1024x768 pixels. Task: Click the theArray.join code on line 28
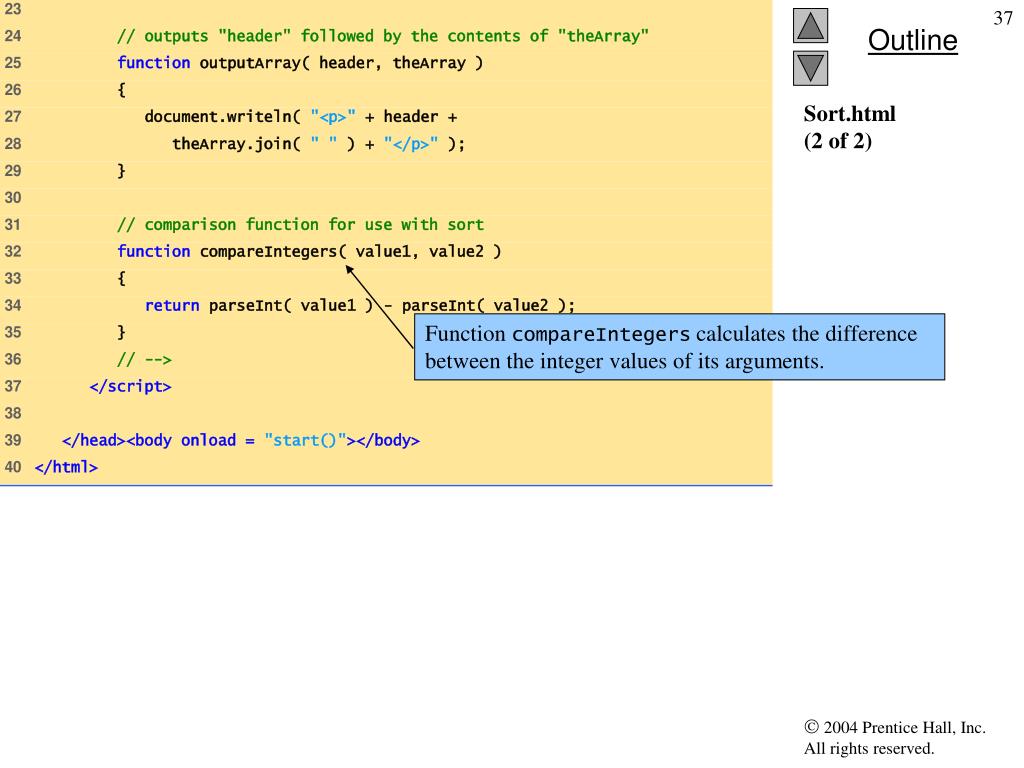click(318, 144)
